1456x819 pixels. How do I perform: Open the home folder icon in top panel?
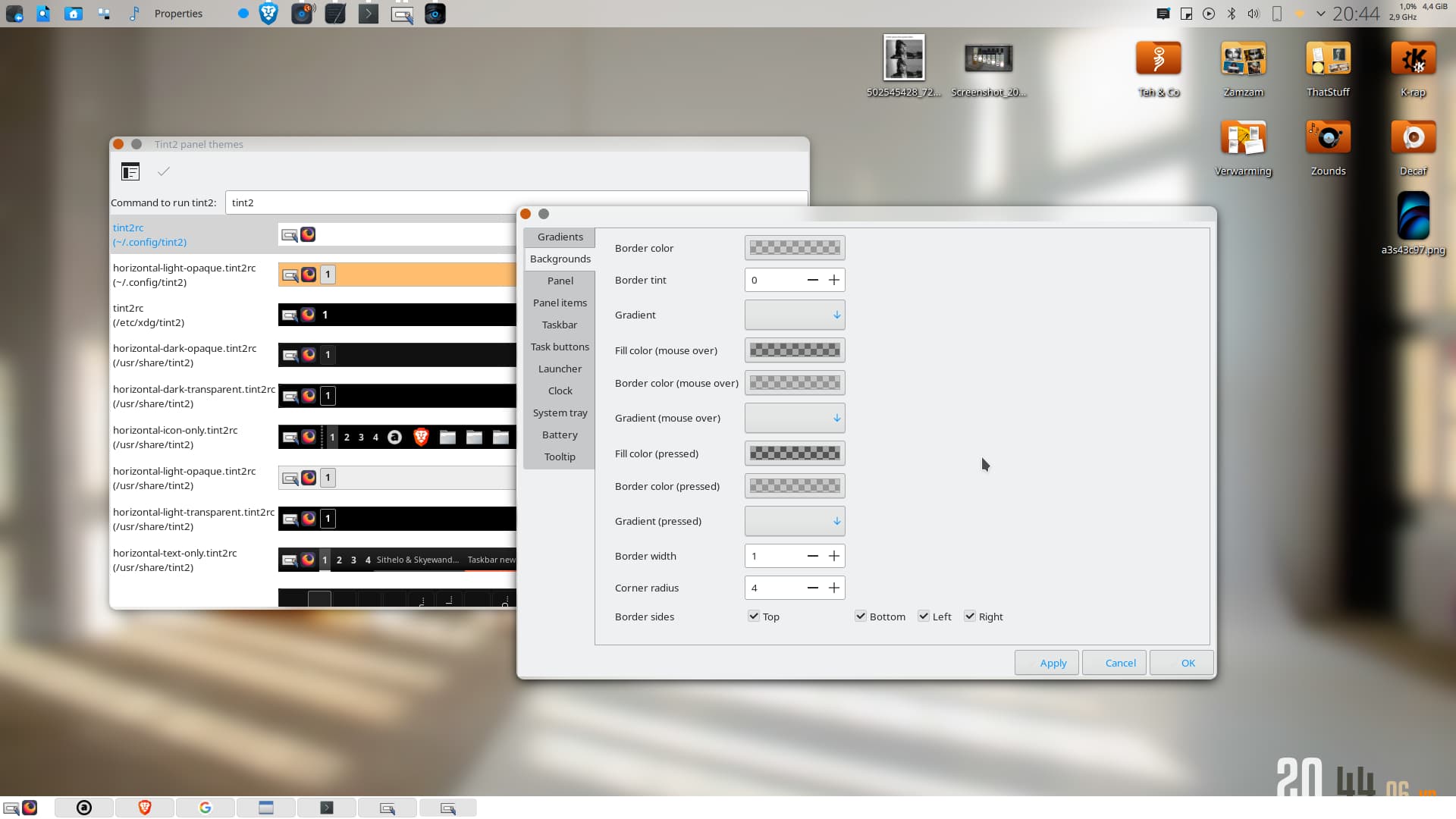point(74,14)
